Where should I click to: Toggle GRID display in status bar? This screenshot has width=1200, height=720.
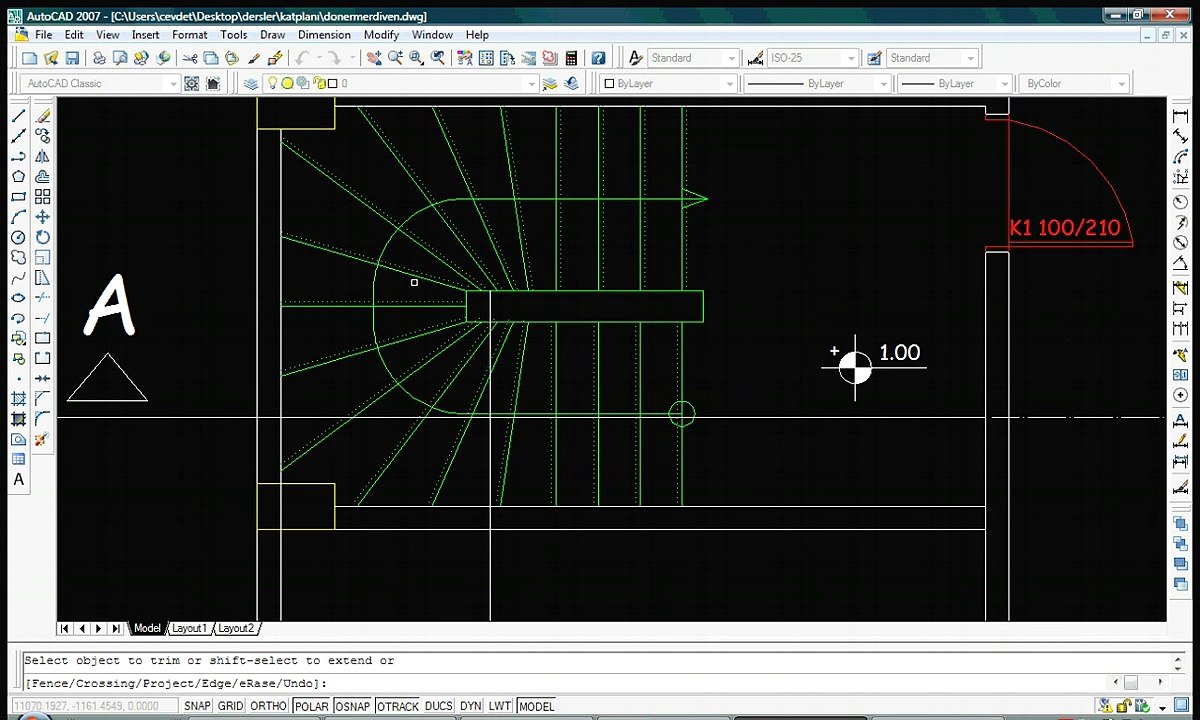pos(230,706)
